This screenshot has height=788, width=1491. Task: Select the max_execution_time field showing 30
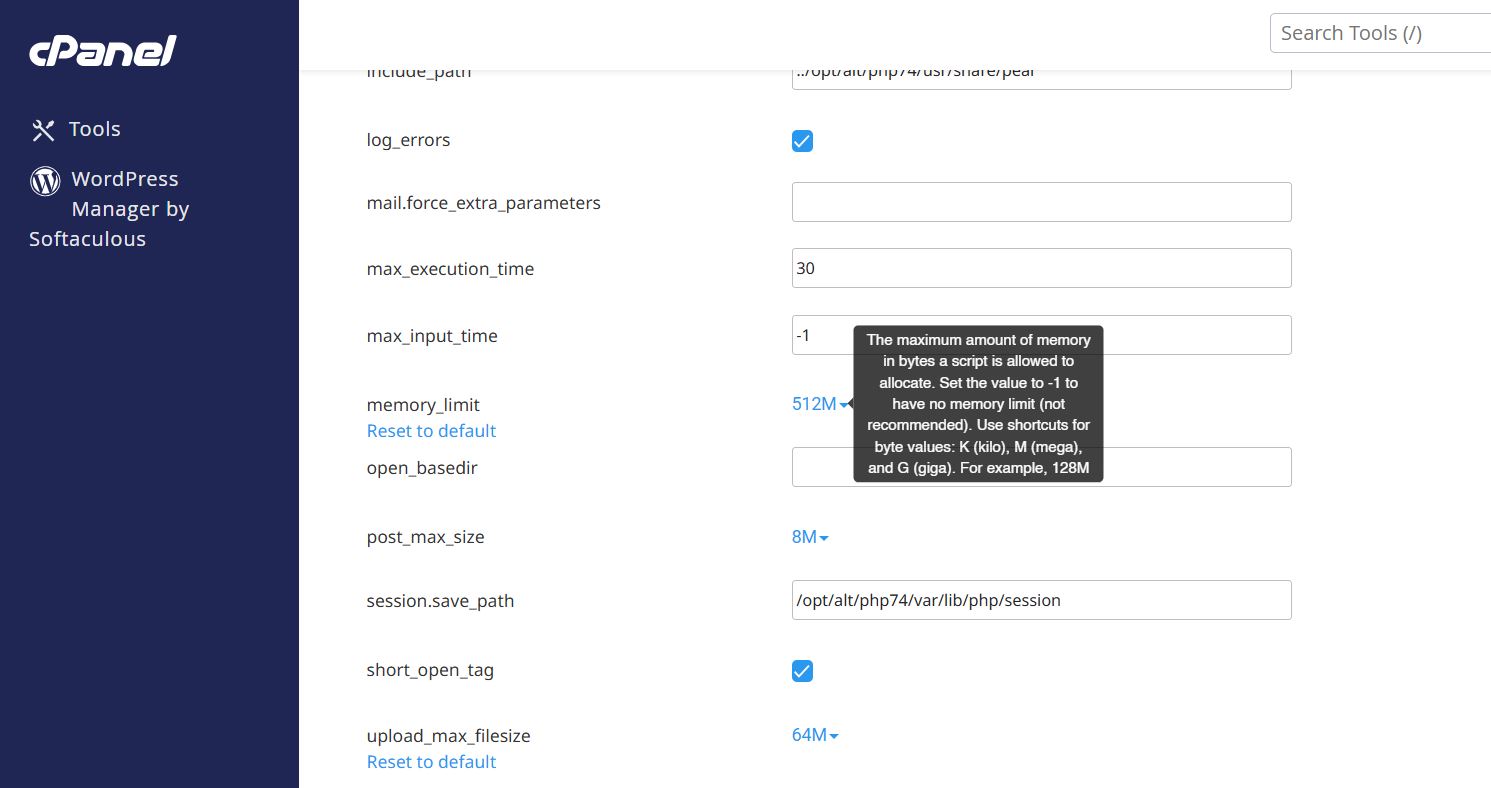[x=1040, y=268]
